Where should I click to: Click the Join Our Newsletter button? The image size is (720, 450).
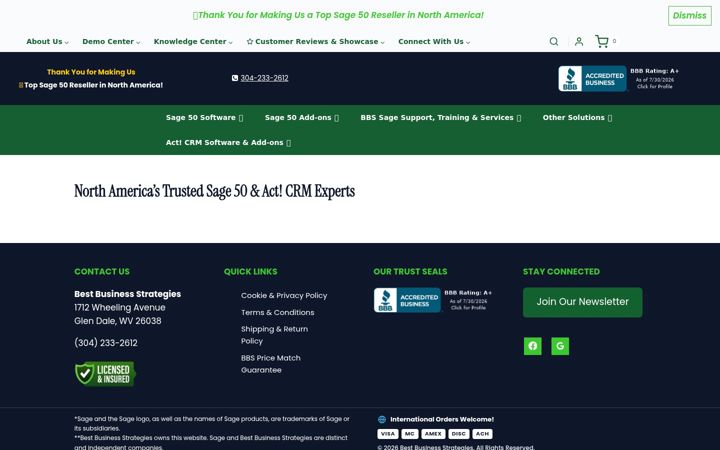[582, 302]
